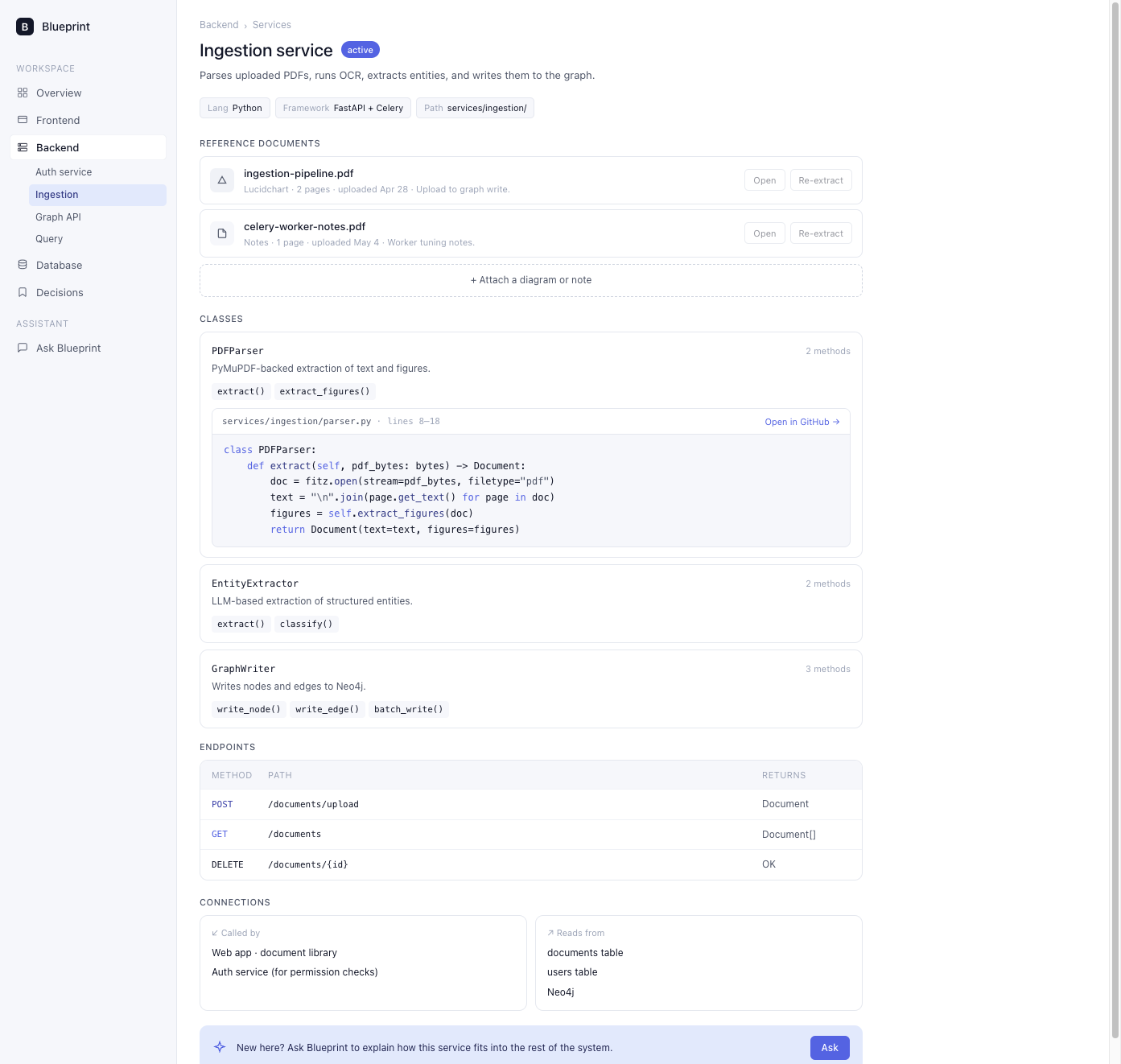Go to the Frontend section

pos(89,120)
